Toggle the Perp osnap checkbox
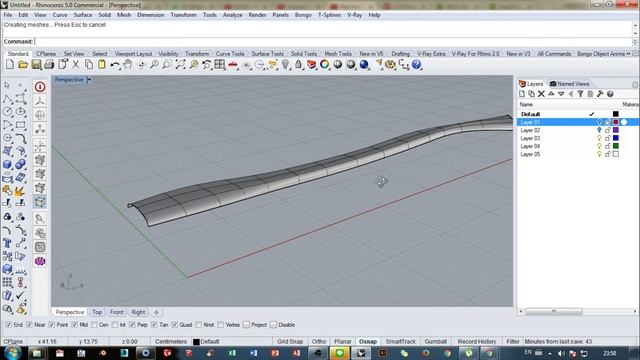 132,325
